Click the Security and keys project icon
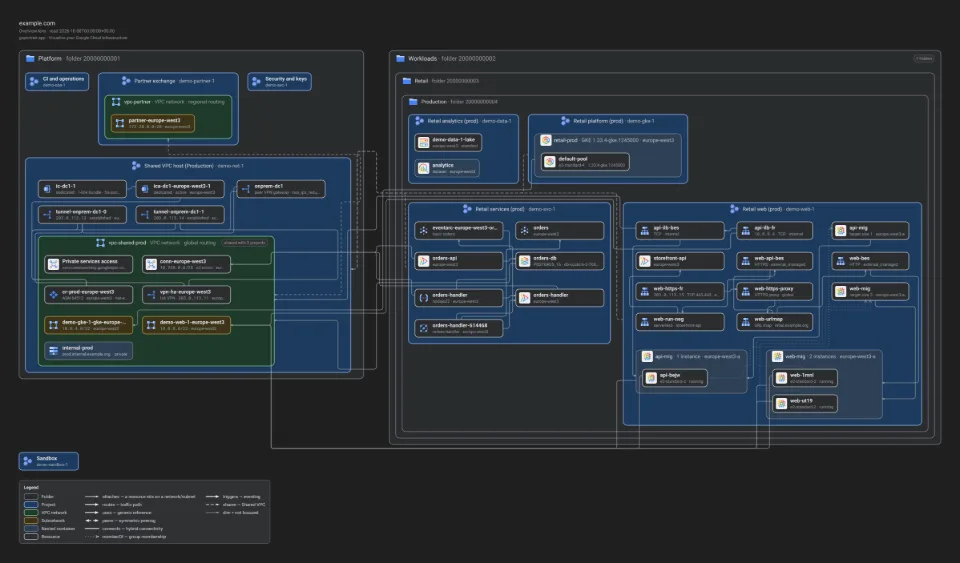The image size is (960, 563). pyautogui.click(x=257, y=81)
